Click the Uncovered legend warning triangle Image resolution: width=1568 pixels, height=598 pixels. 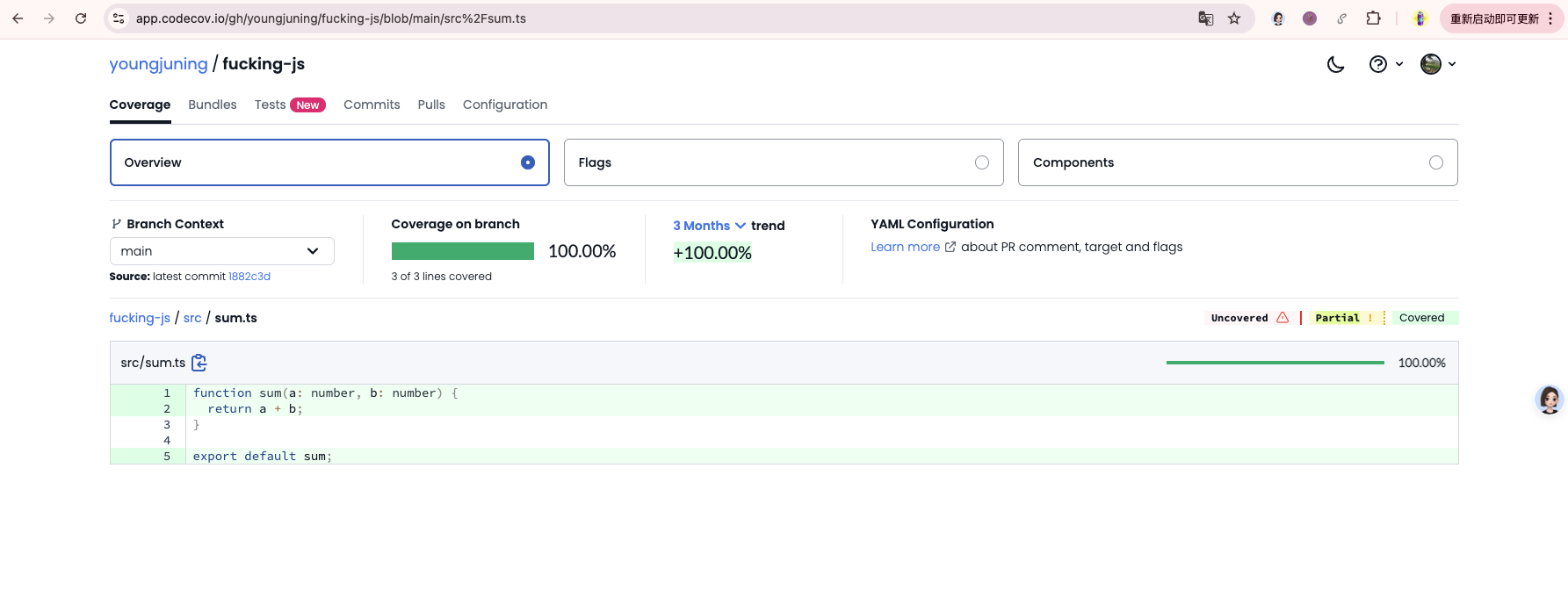point(1283,318)
